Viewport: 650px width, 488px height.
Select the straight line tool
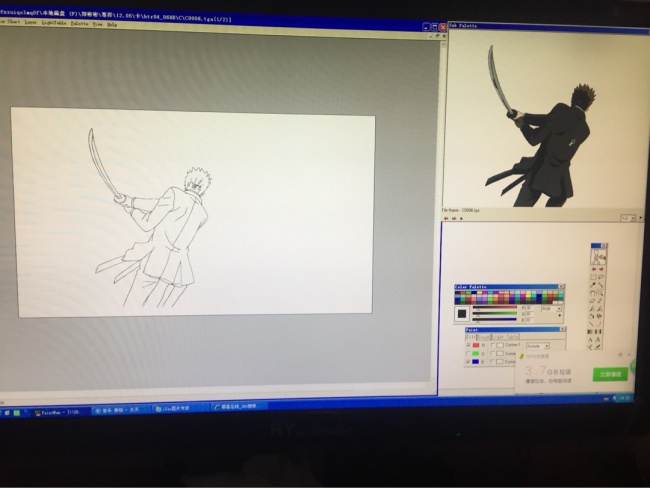pyautogui.click(x=591, y=324)
